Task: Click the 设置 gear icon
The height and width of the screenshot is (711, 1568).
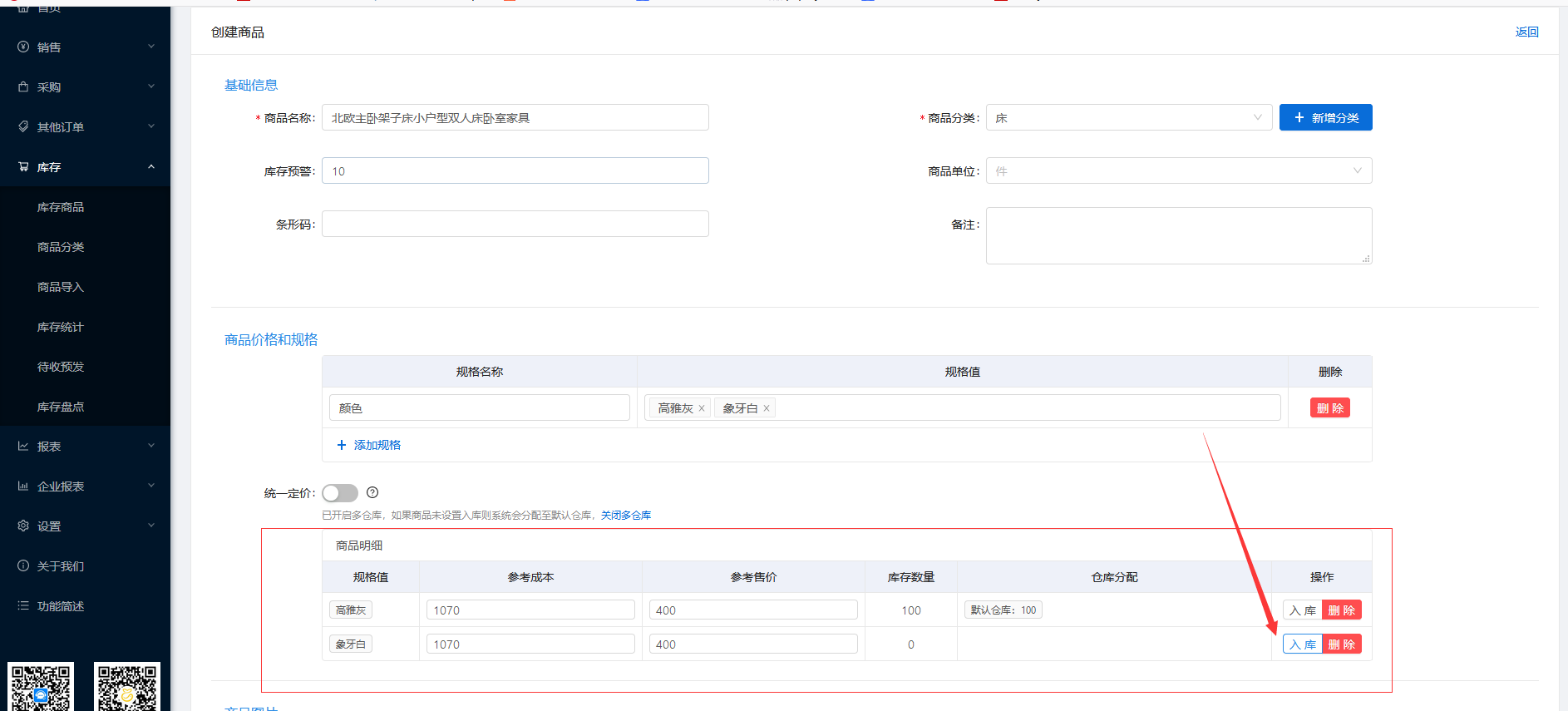Action: coord(23,526)
